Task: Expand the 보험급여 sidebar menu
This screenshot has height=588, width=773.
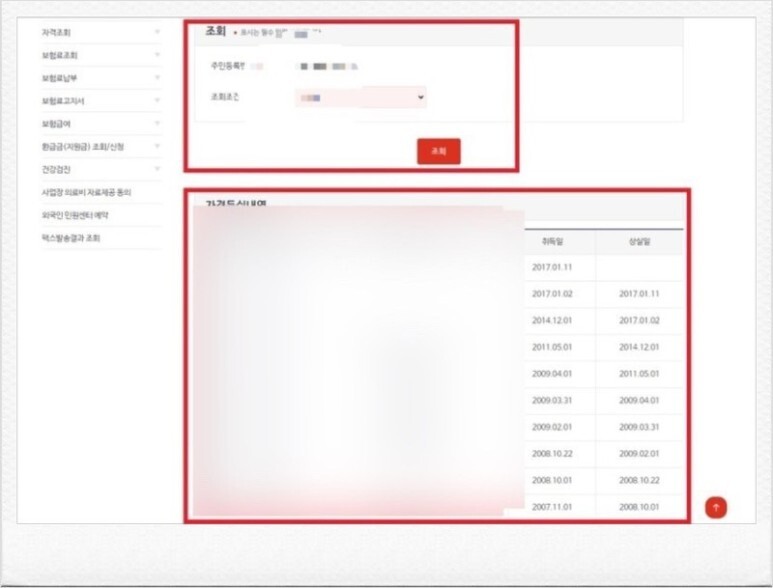Action: tap(101, 124)
